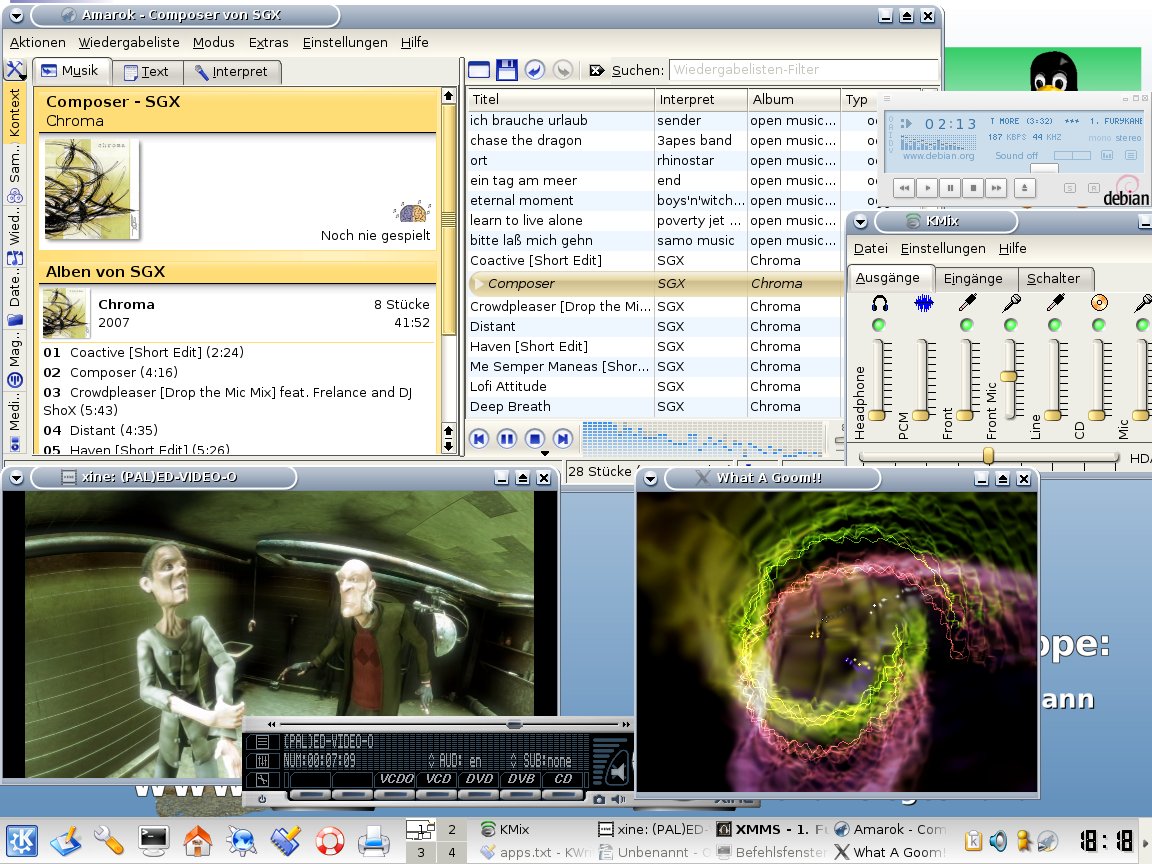Viewport: 1152px width, 864px height.
Task: Stop XMMS playback
Action: (973, 188)
